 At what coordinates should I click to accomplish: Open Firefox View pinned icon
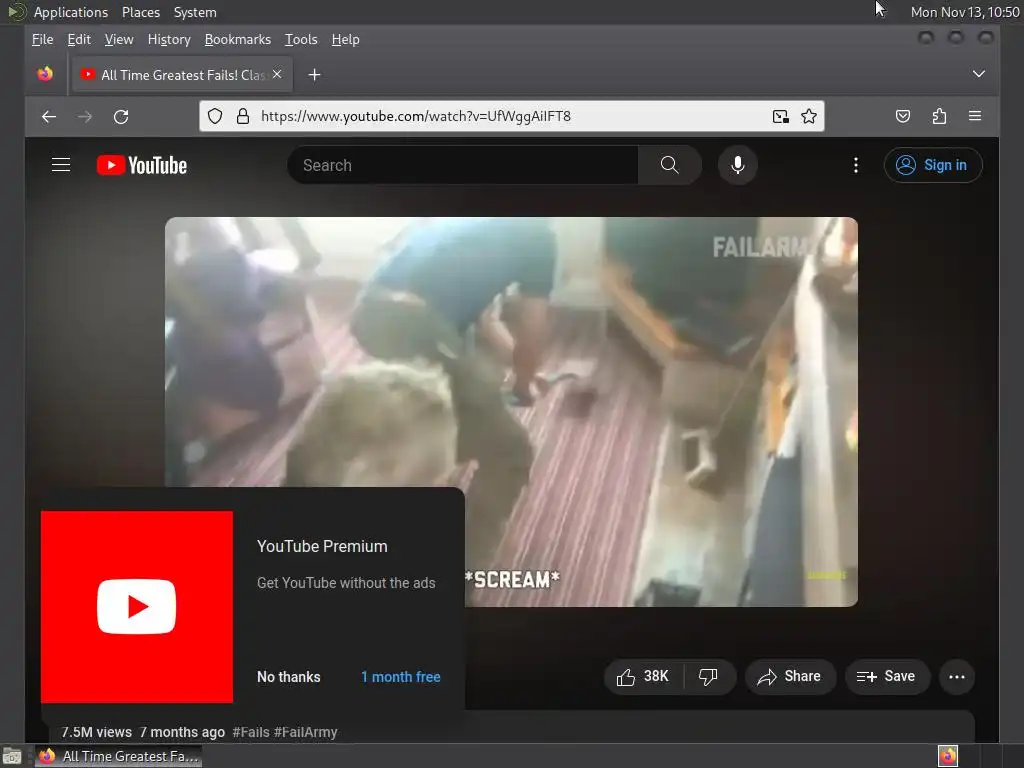click(x=45, y=74)
